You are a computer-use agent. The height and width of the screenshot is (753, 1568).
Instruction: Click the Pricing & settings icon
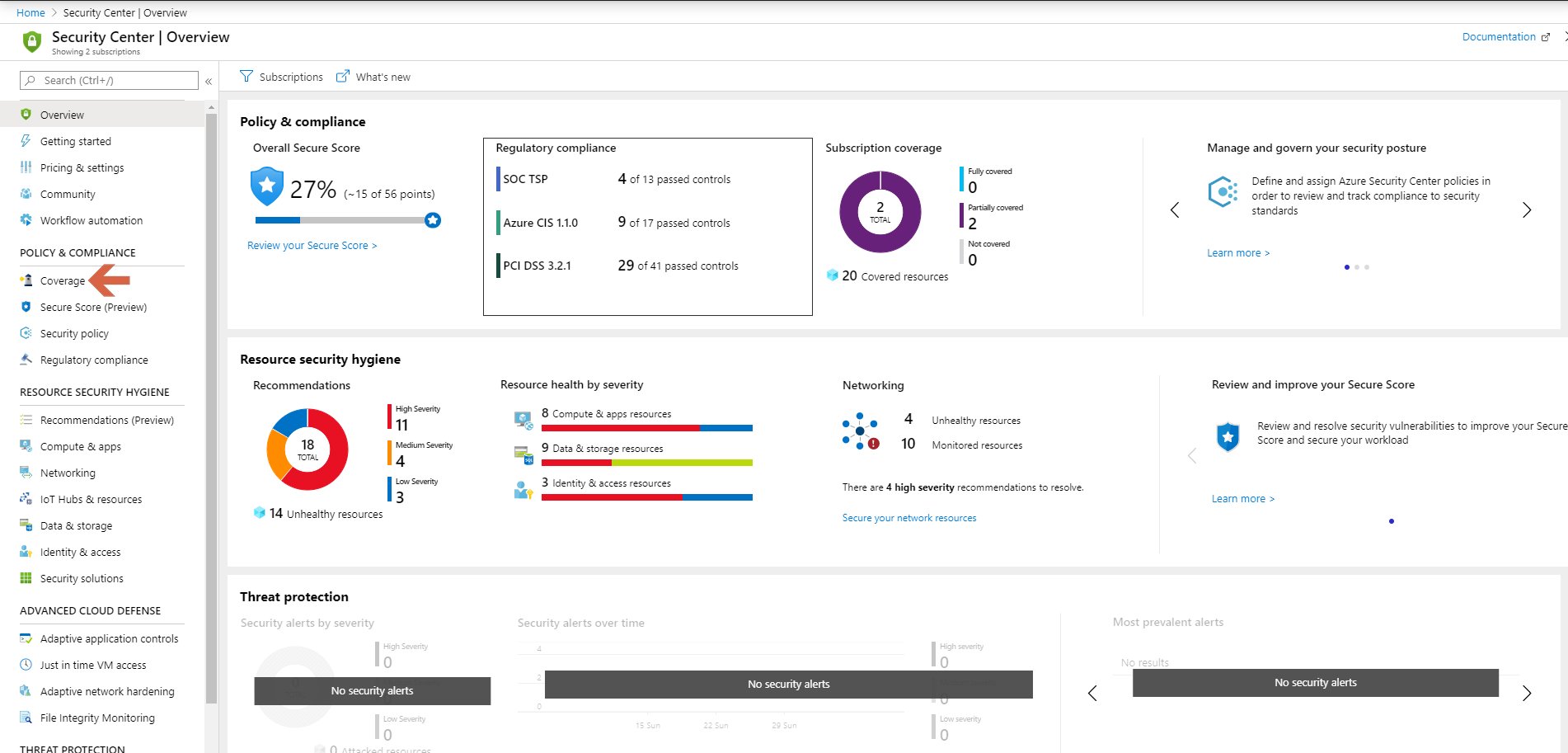pos(26,167)
